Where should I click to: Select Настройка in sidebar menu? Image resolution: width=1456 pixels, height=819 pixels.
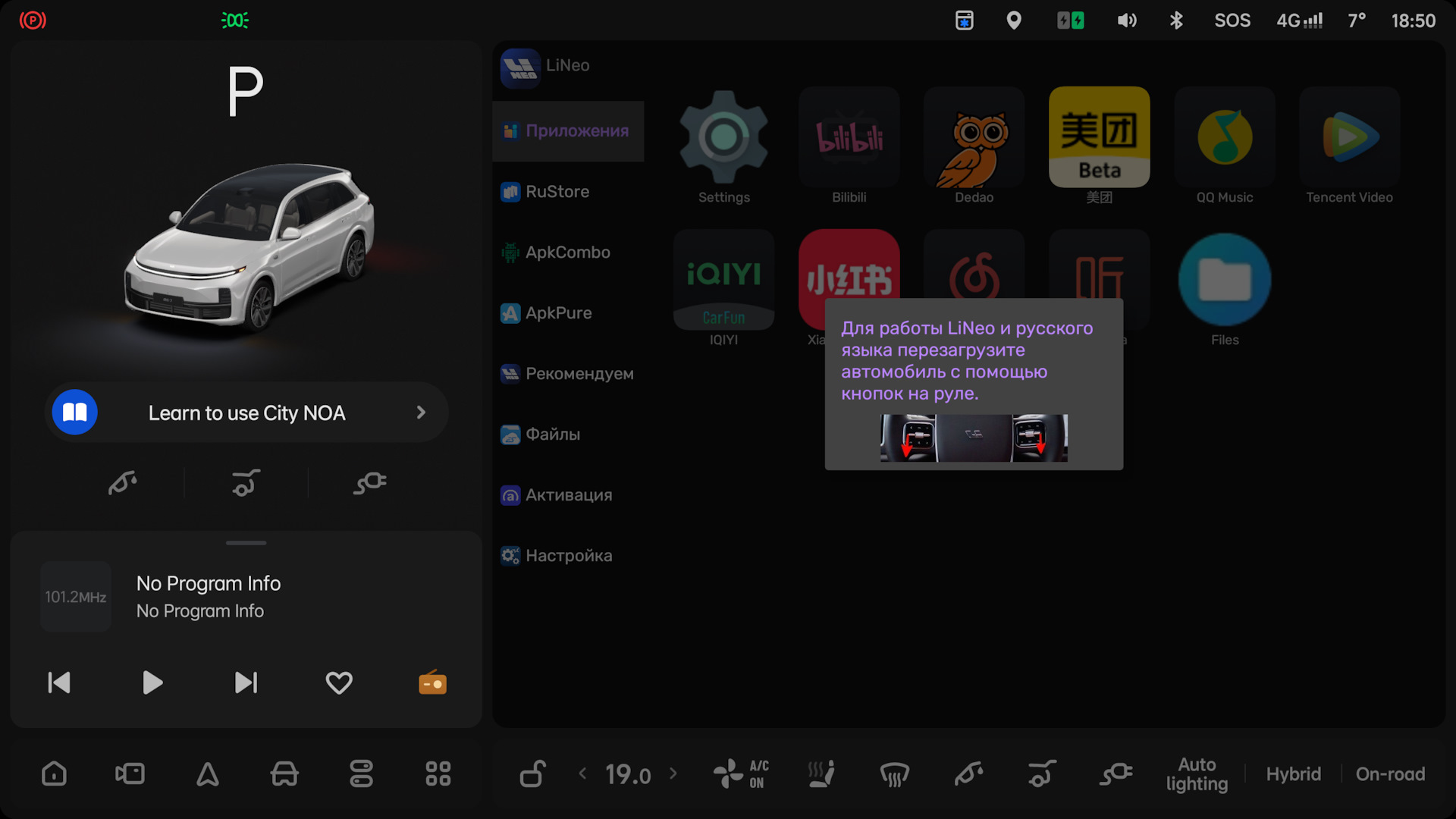point(568,556)
